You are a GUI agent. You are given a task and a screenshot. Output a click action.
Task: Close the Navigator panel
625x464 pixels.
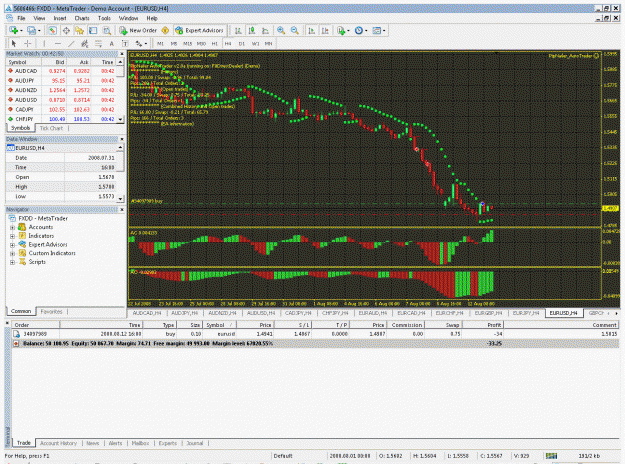(122, 209)
